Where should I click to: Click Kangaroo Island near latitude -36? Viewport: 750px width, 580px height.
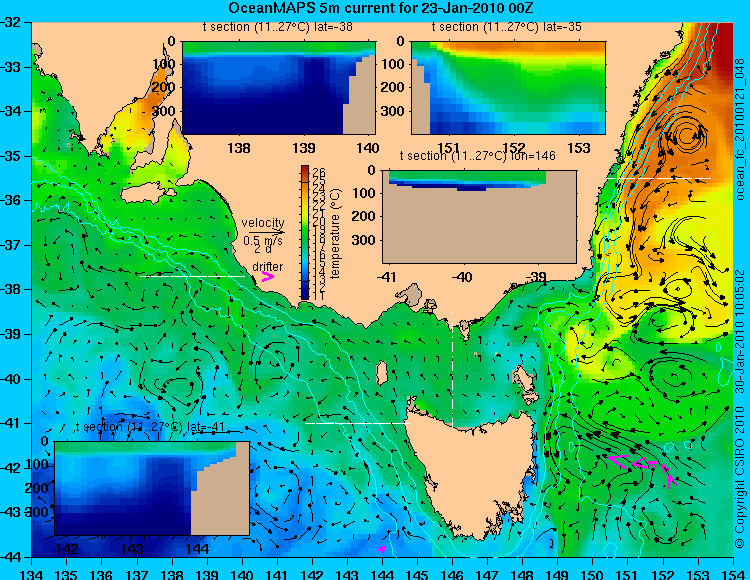point(147,194)
